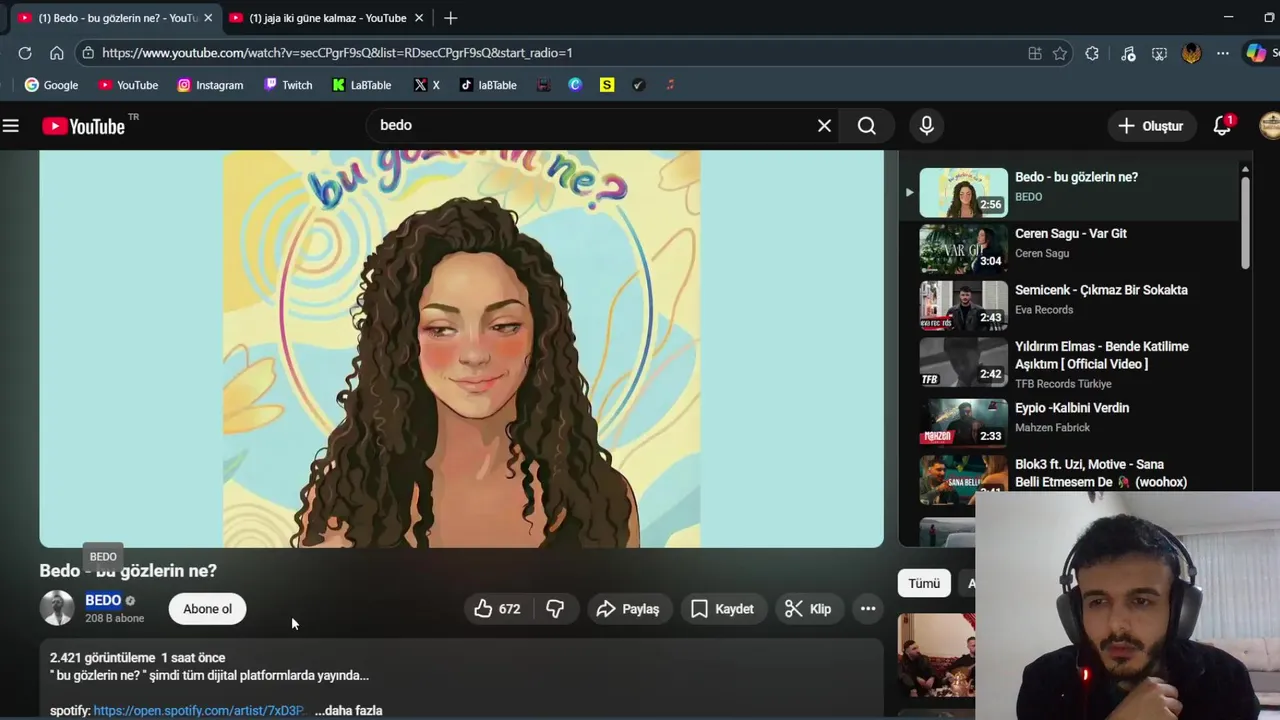Click the video title Bedo - bu gözlerin ne?
This screenshot has width=1280, height=720.
[128, 571]
